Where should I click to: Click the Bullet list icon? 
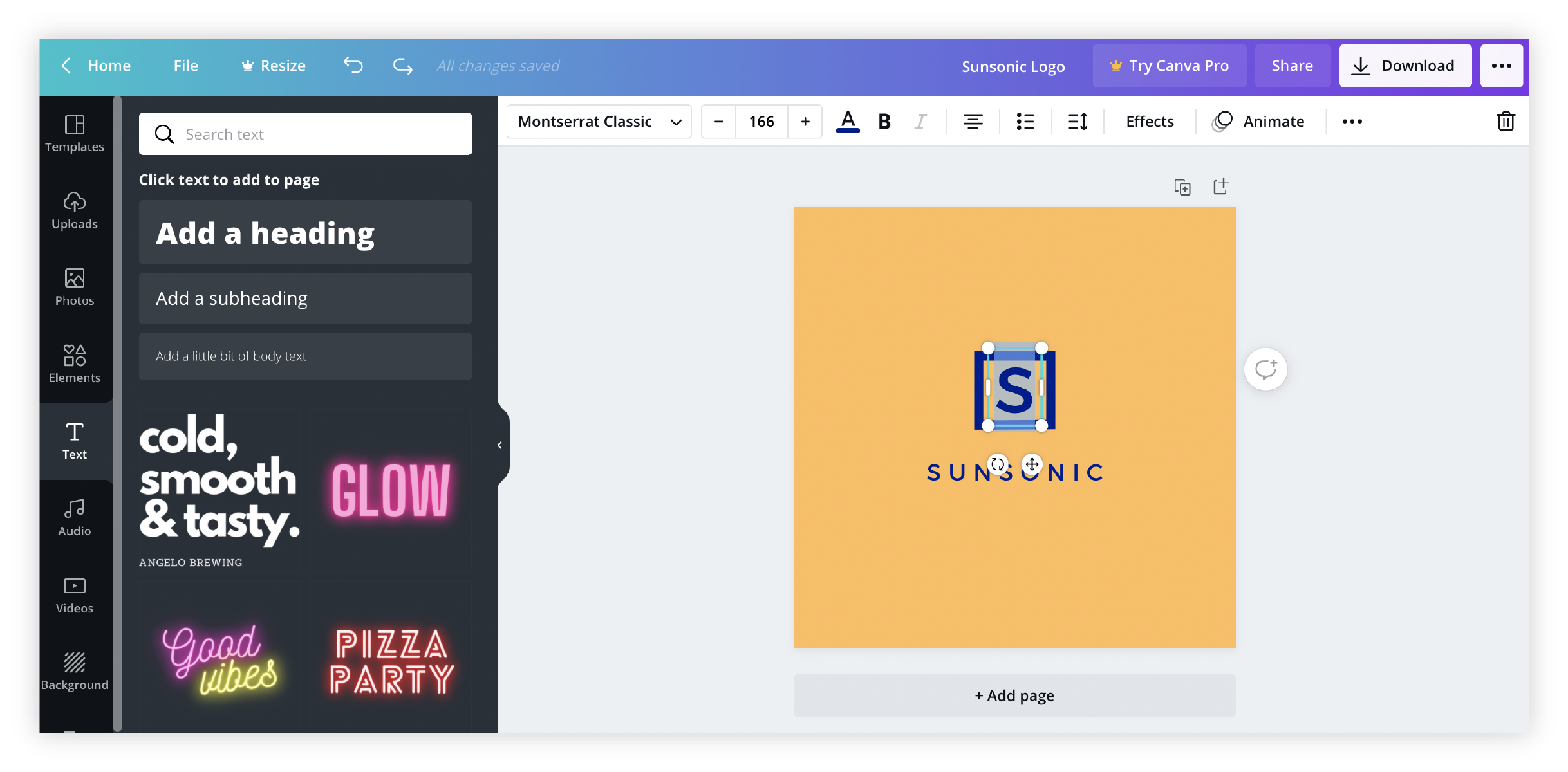1024,121
